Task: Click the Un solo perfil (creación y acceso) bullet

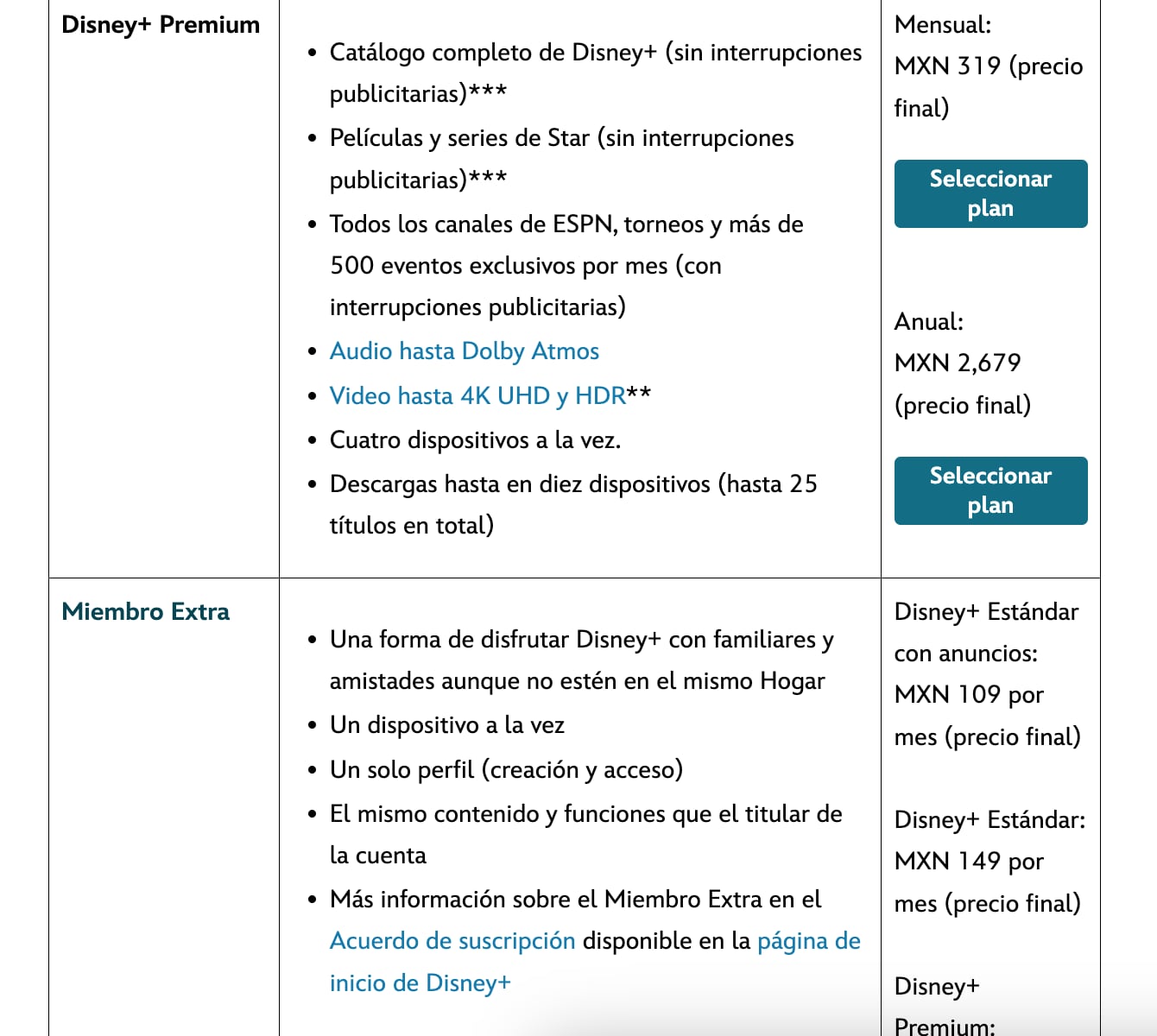Action: [x=506, y=769]
